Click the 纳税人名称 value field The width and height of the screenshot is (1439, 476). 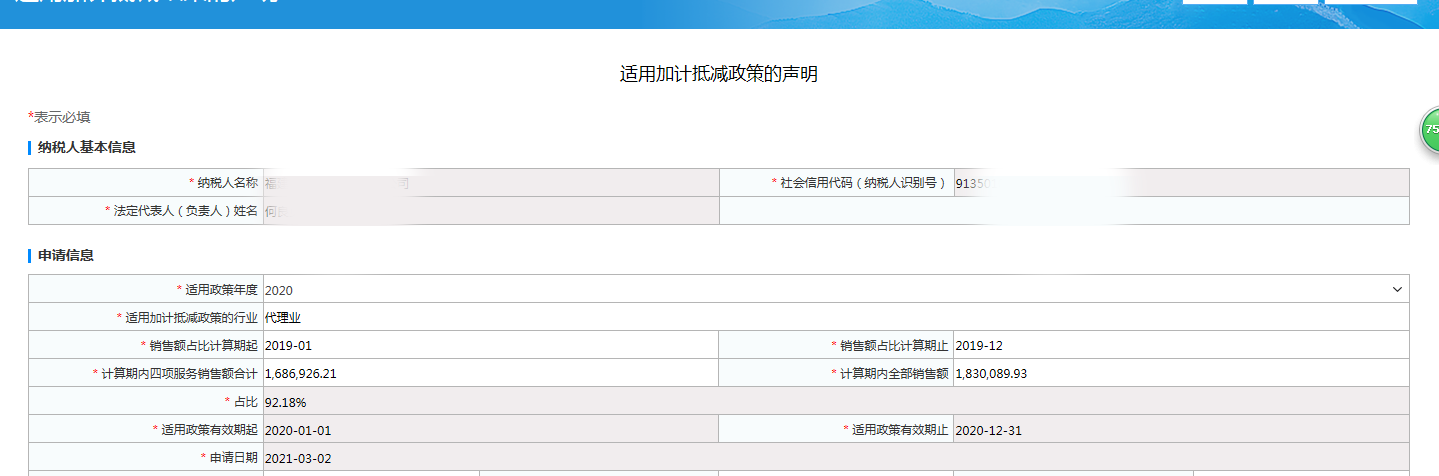[490, 183]
